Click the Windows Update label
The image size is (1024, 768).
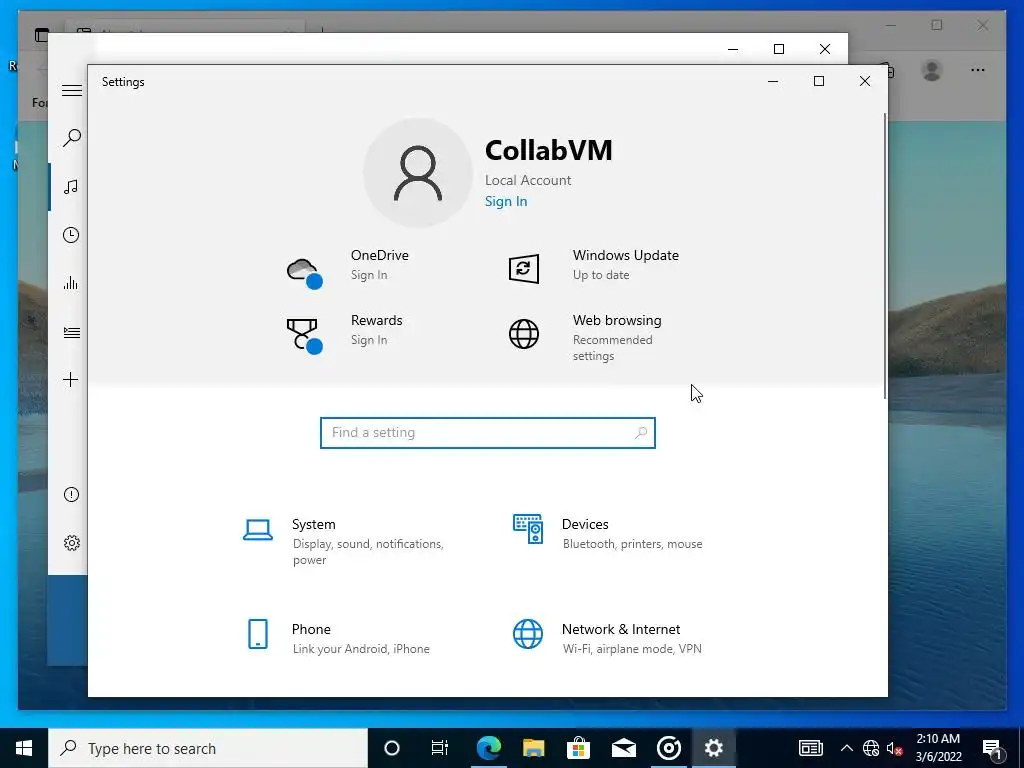pyautogui.click(x=626, y=255)
